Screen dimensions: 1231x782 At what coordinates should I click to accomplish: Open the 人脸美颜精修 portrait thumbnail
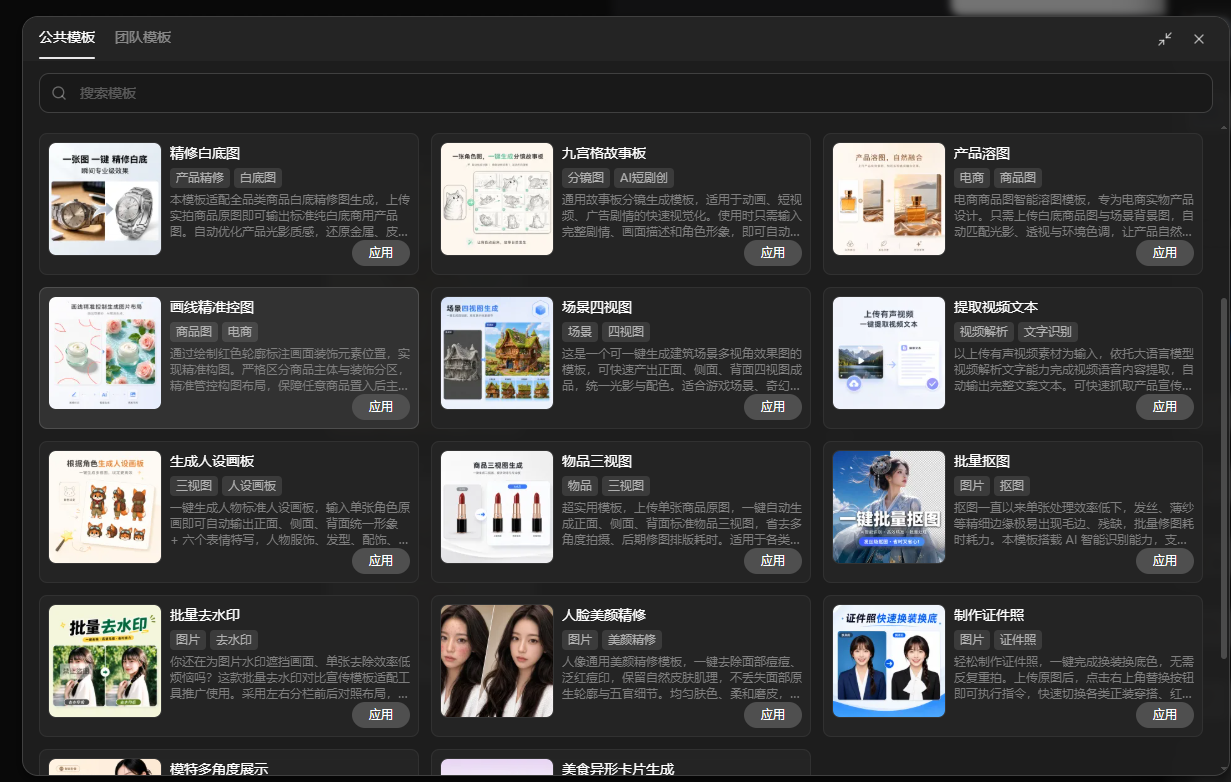click(x=497, y=661)
